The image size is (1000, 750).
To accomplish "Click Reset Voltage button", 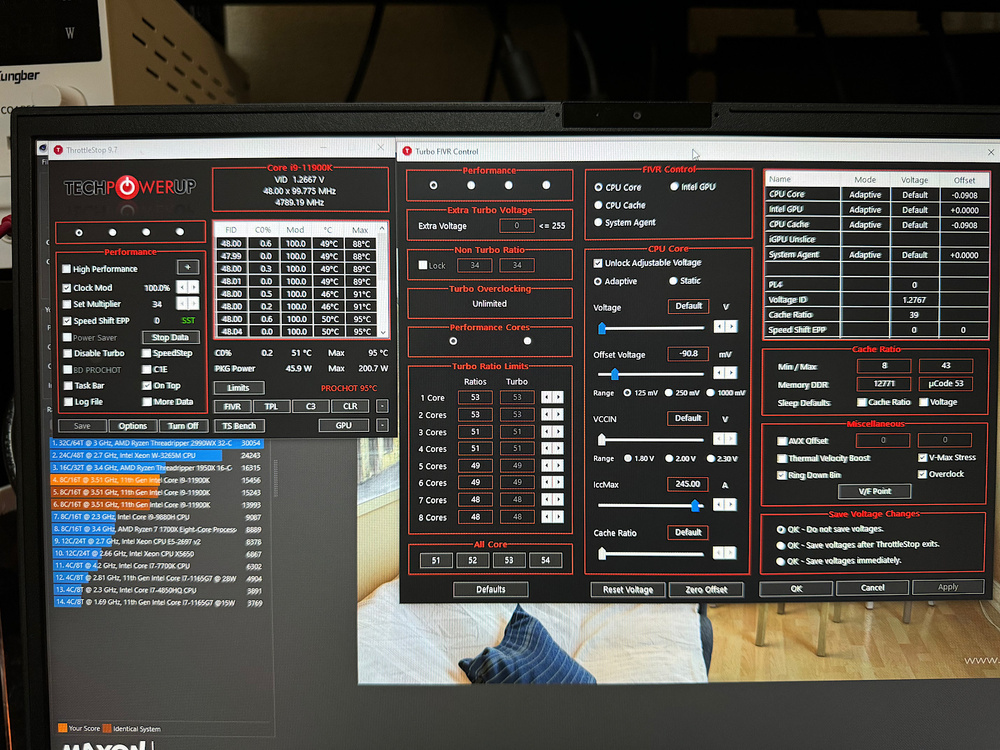I will [x=628, y=589].
